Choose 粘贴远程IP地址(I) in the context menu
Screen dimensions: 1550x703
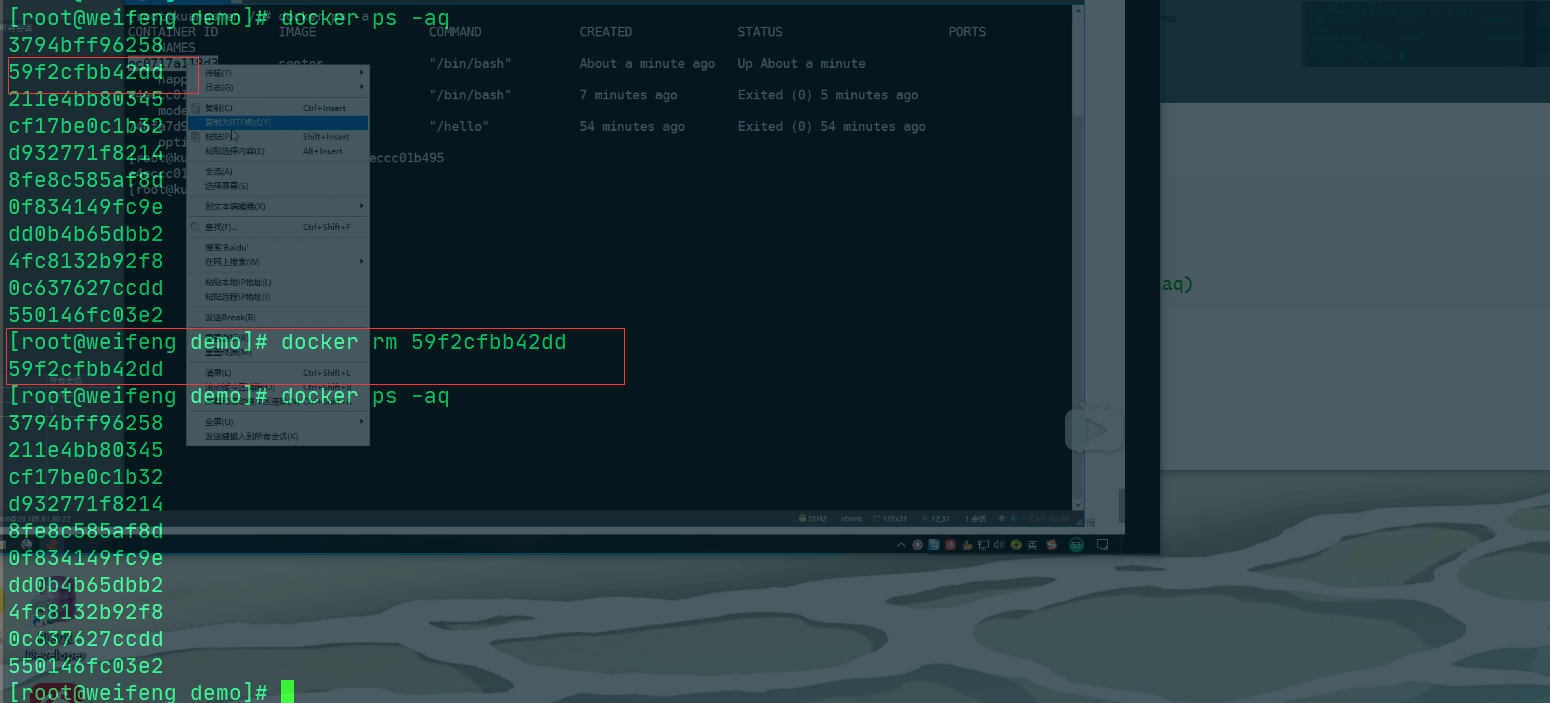[277, 297]
